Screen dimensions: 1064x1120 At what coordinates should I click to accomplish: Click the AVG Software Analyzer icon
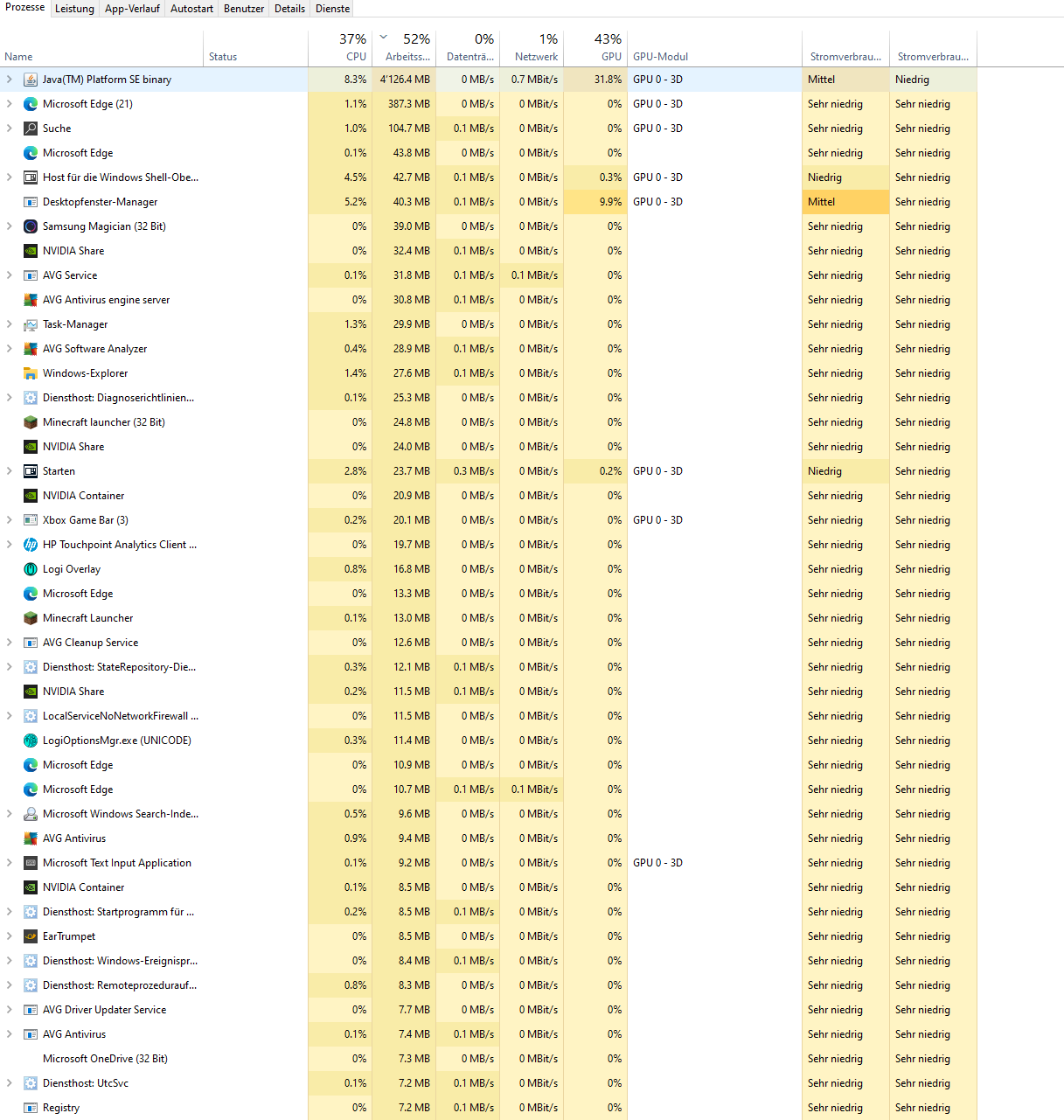pos(31,349)
